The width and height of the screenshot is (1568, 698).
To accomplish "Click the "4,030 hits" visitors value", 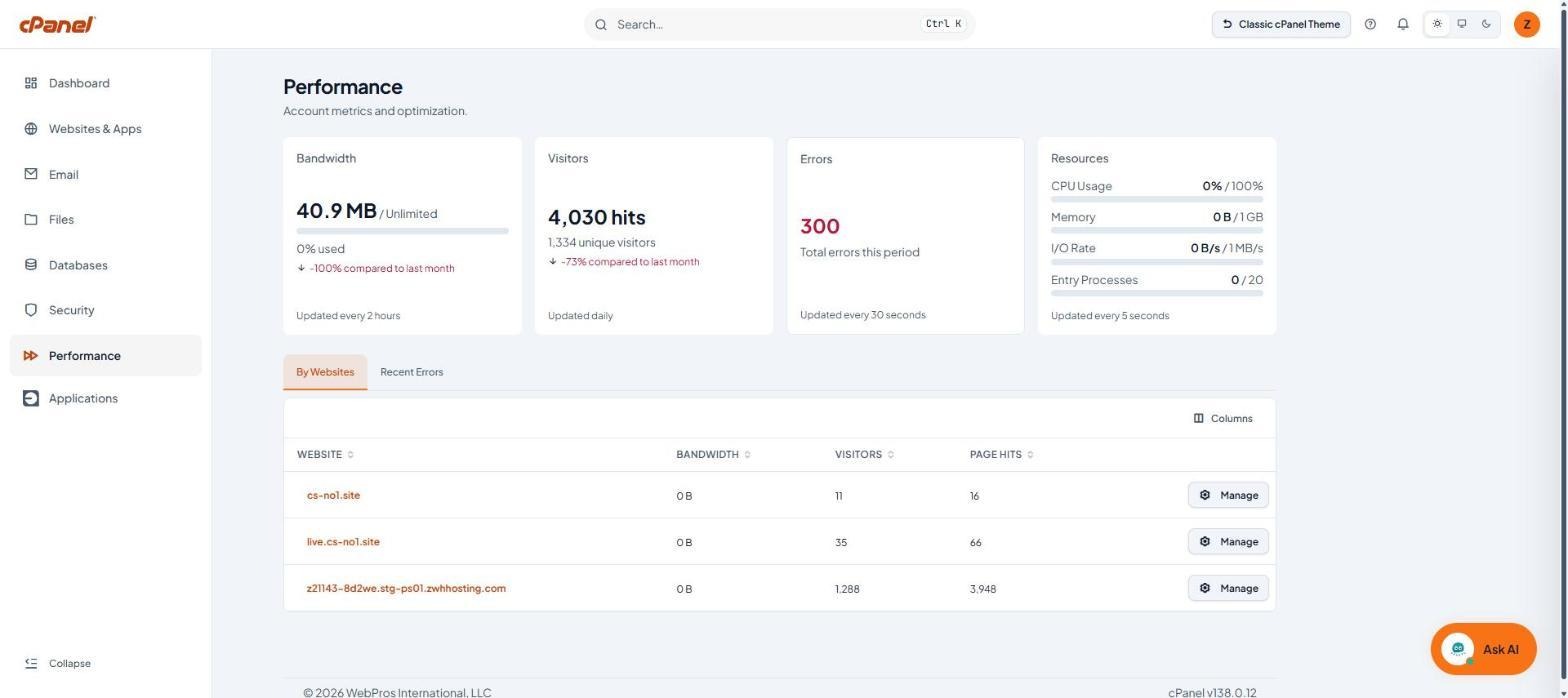I will tap(597, 217).
